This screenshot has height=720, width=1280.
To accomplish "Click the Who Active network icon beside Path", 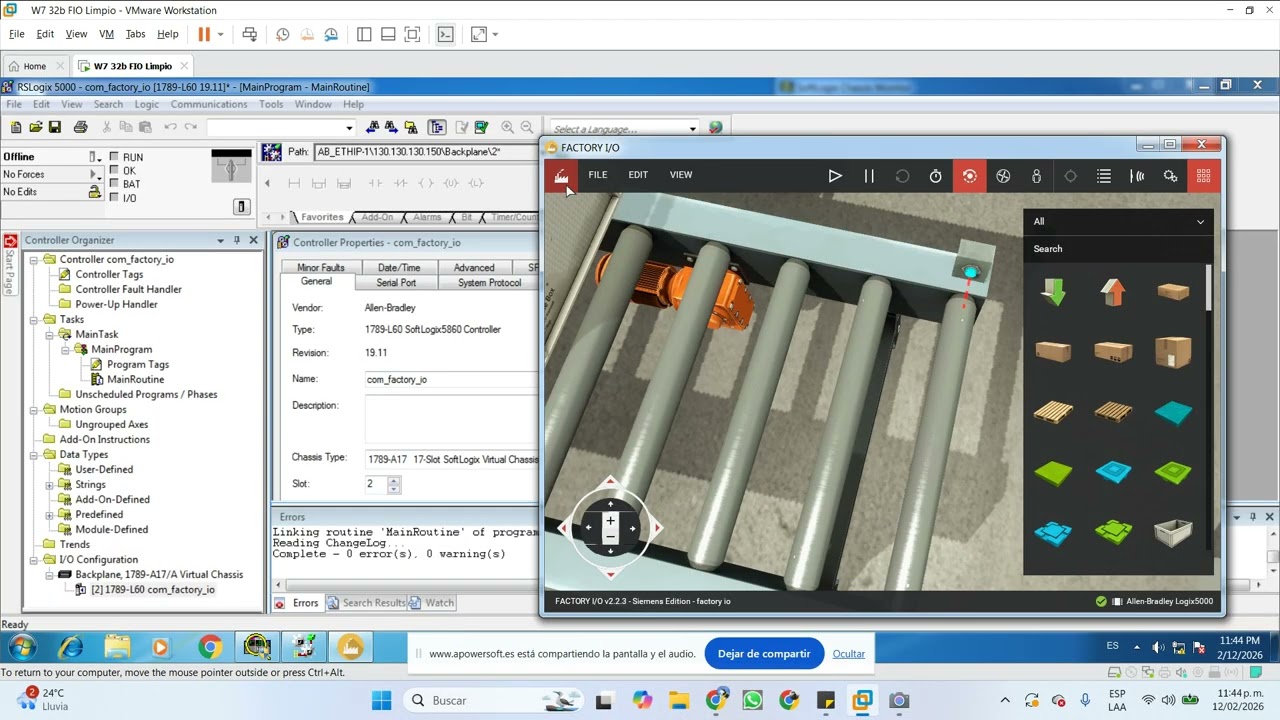I will pyautogui.click(x=271, y=152).
